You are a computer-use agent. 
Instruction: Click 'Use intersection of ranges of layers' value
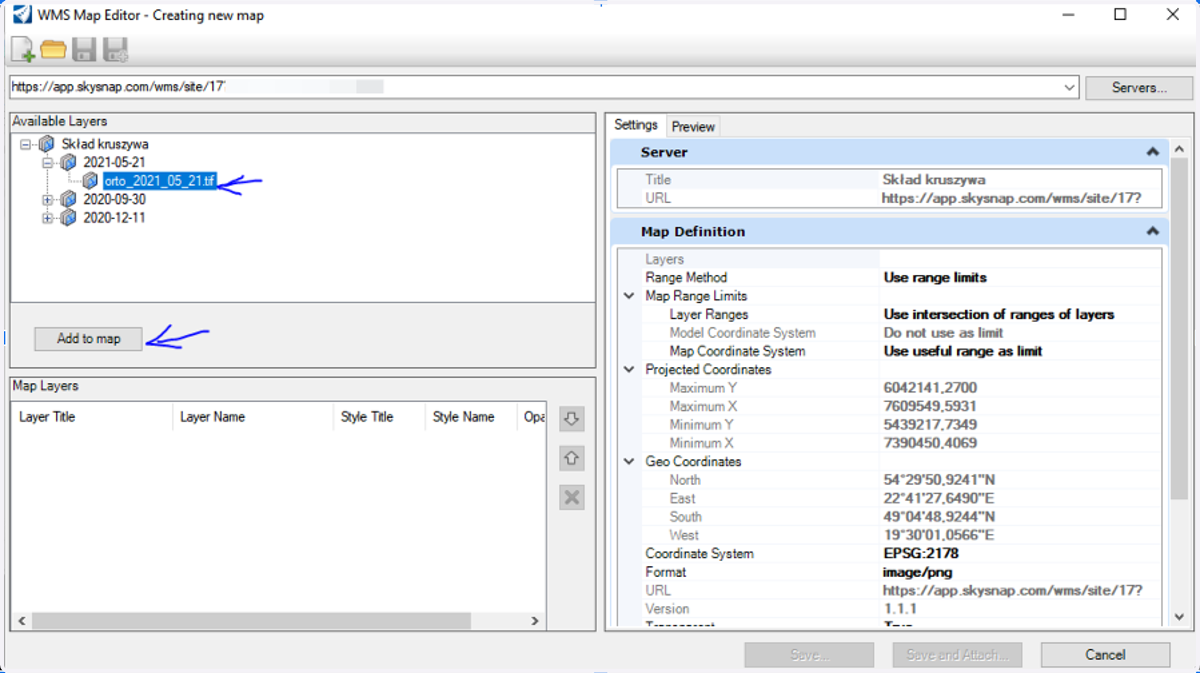[999, 314]
